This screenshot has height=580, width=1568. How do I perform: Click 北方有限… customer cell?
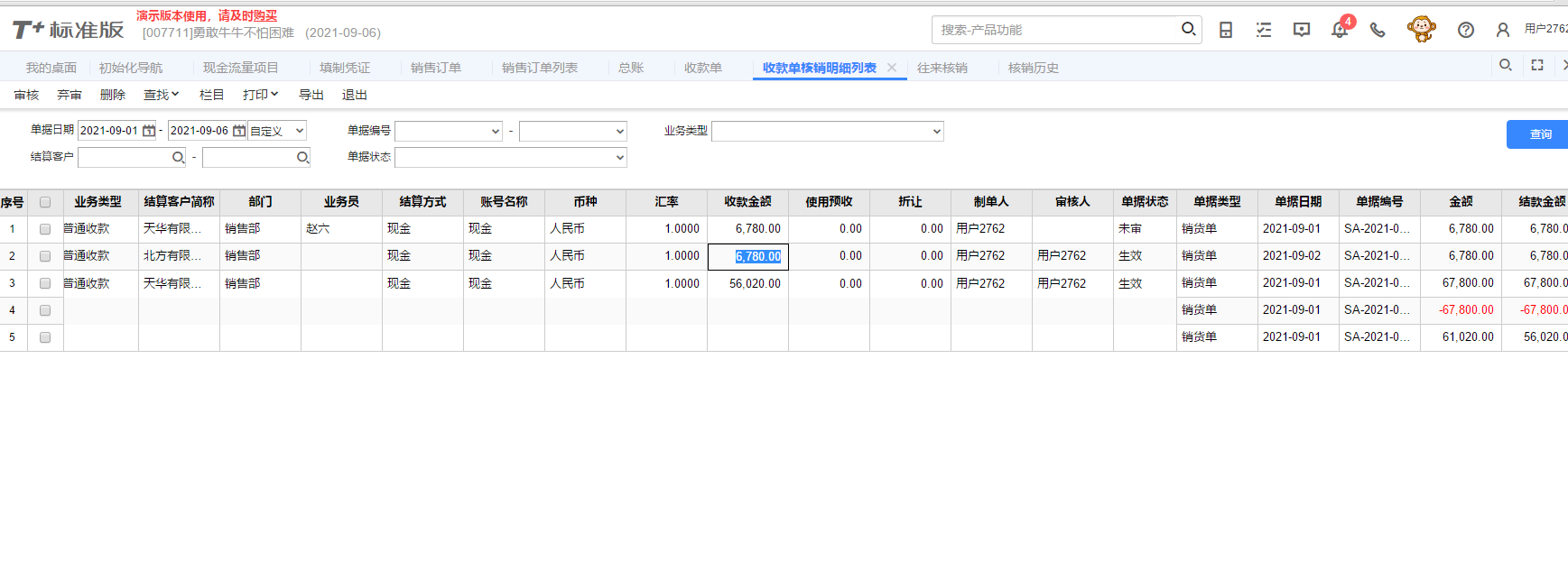179,256
